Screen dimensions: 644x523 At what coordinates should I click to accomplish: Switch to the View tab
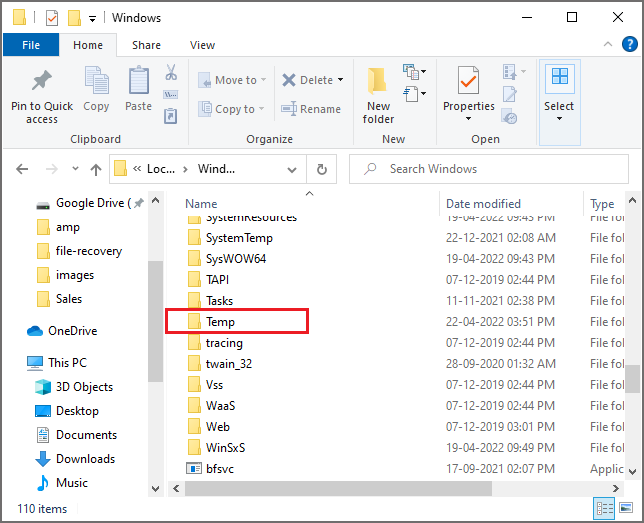click(x=202, y=45)
